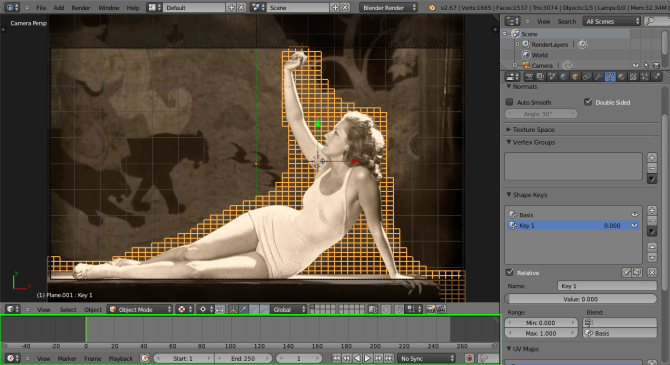Select the scale manipulator icon
The image size is (670, 365).
tap(264, 309)
